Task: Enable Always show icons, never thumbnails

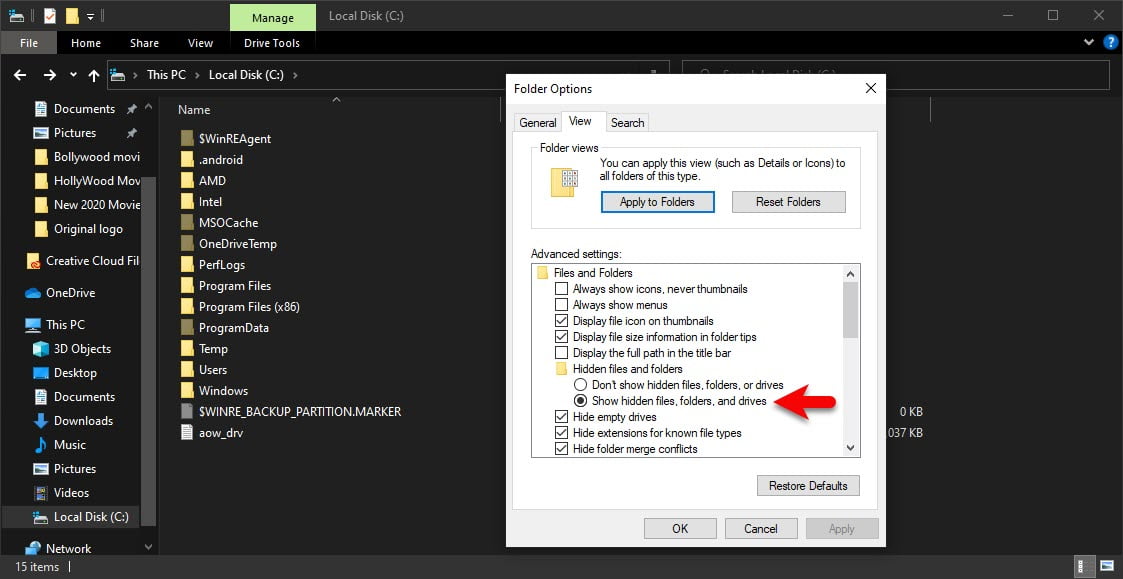Action: 562,289
